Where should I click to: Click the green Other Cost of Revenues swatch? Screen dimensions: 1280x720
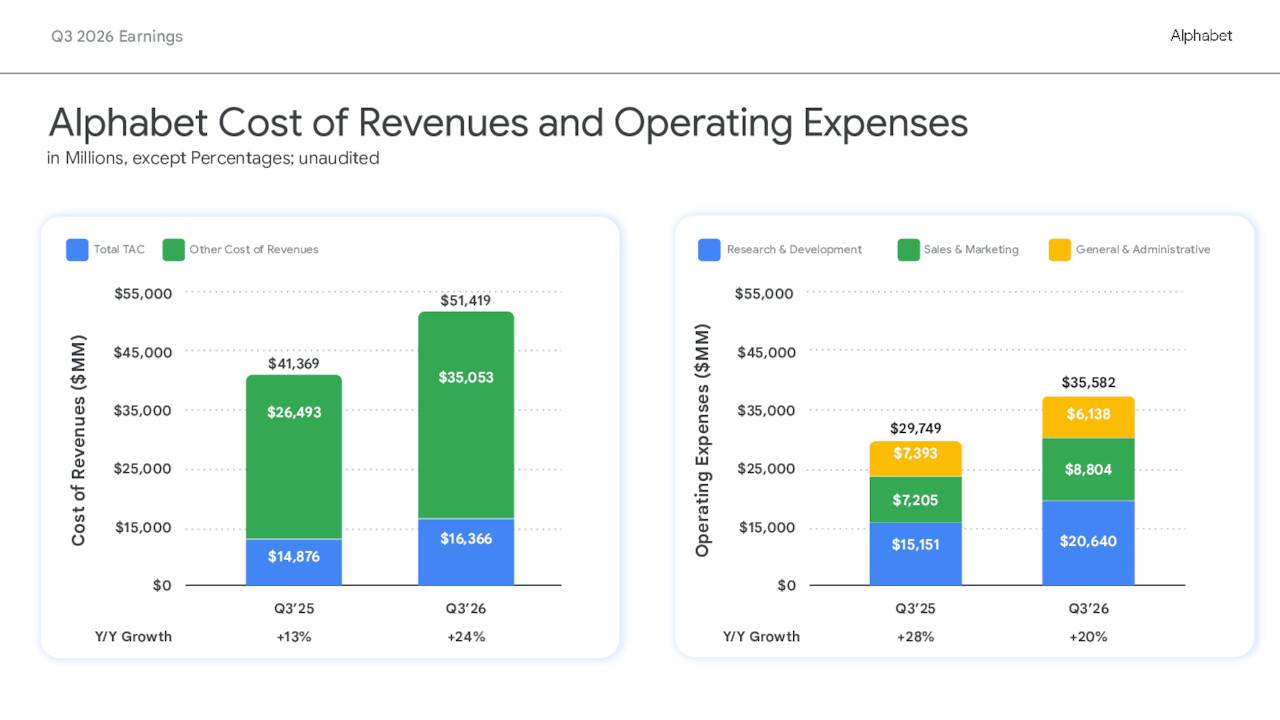click(x=174, y=250)
